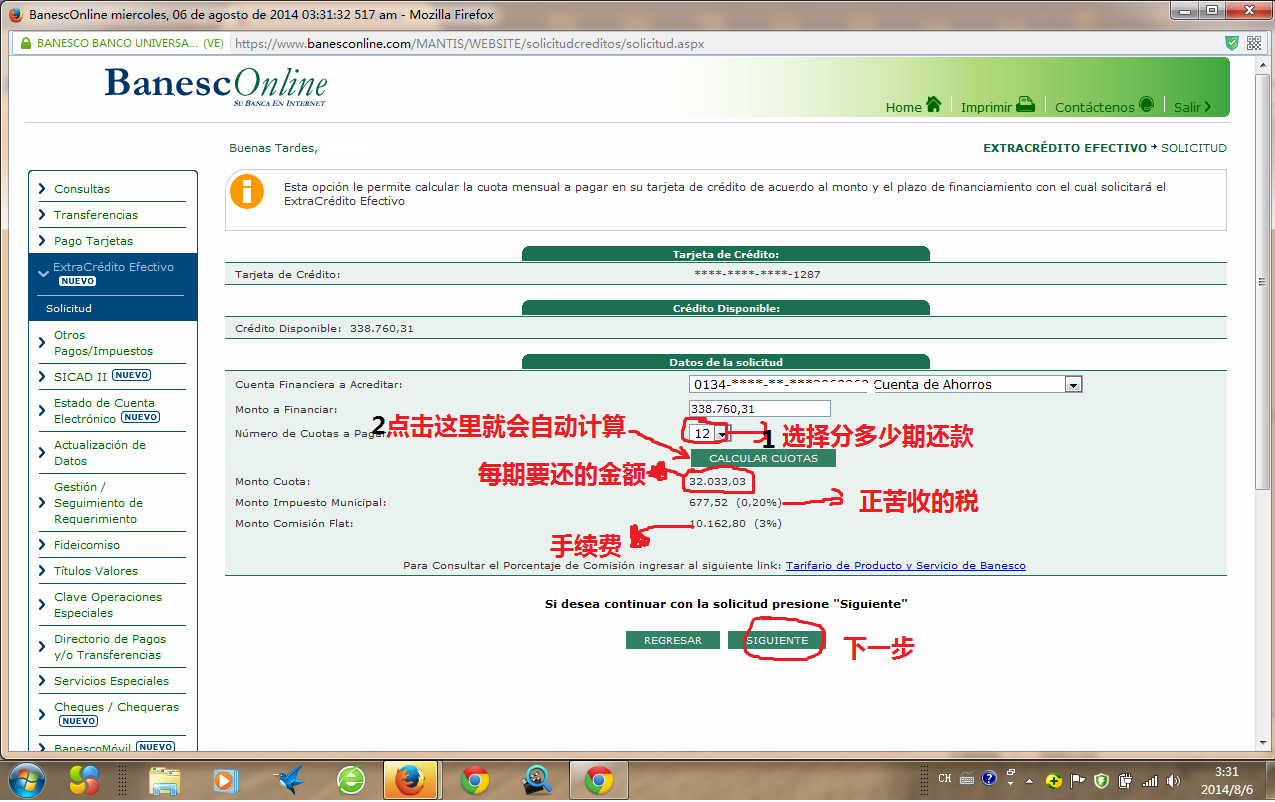The image size is (1275, 802).
Task: Click the Action Center flag tray icon
Action: pos(1078,780)
